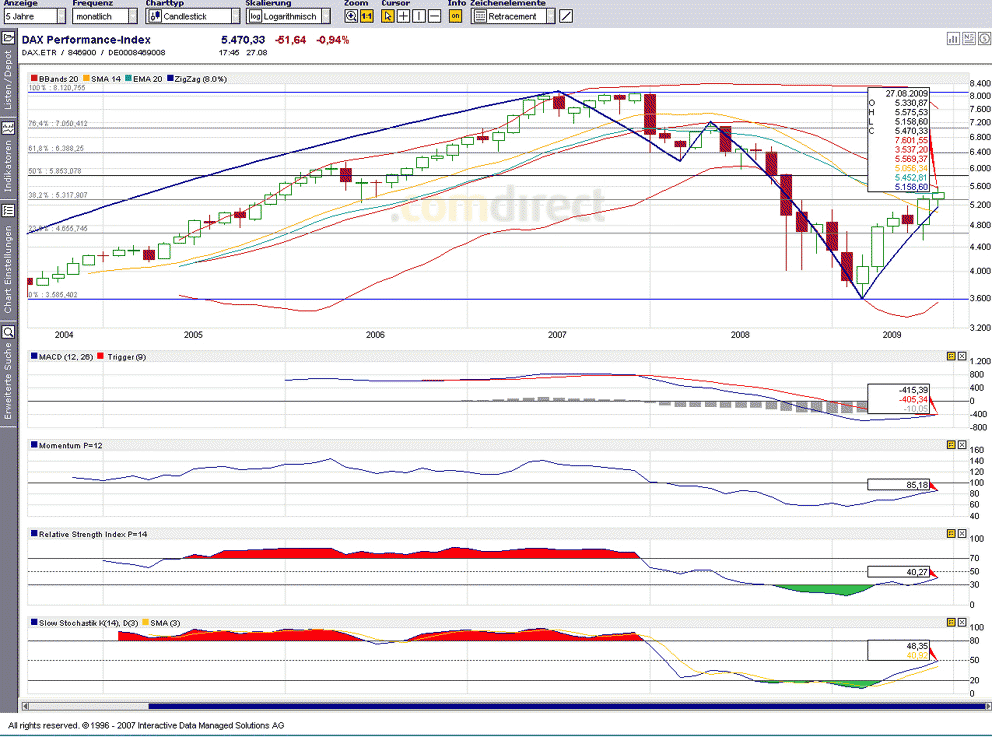
Task: Select the crosshair cursor tool
Action: pos(403,16)
